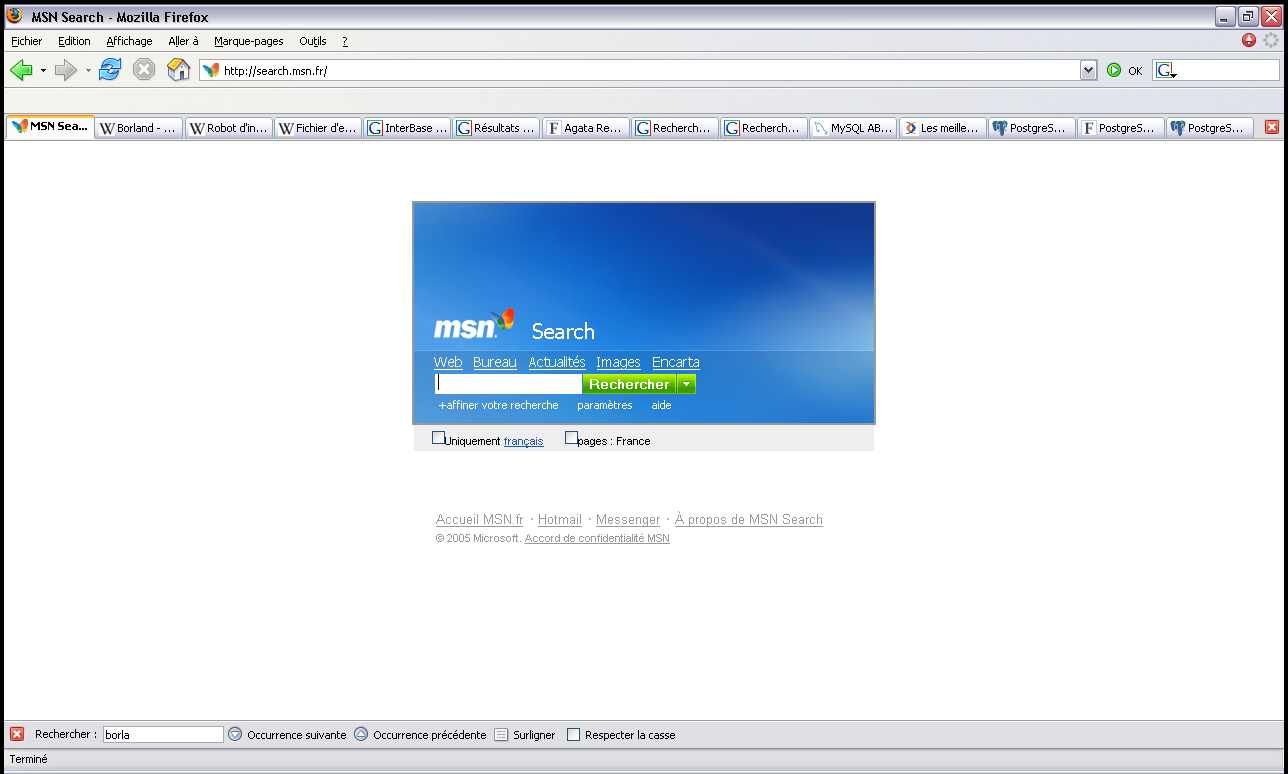
Task: Click the Surligner highlight icon
Action: coord(501,735)
